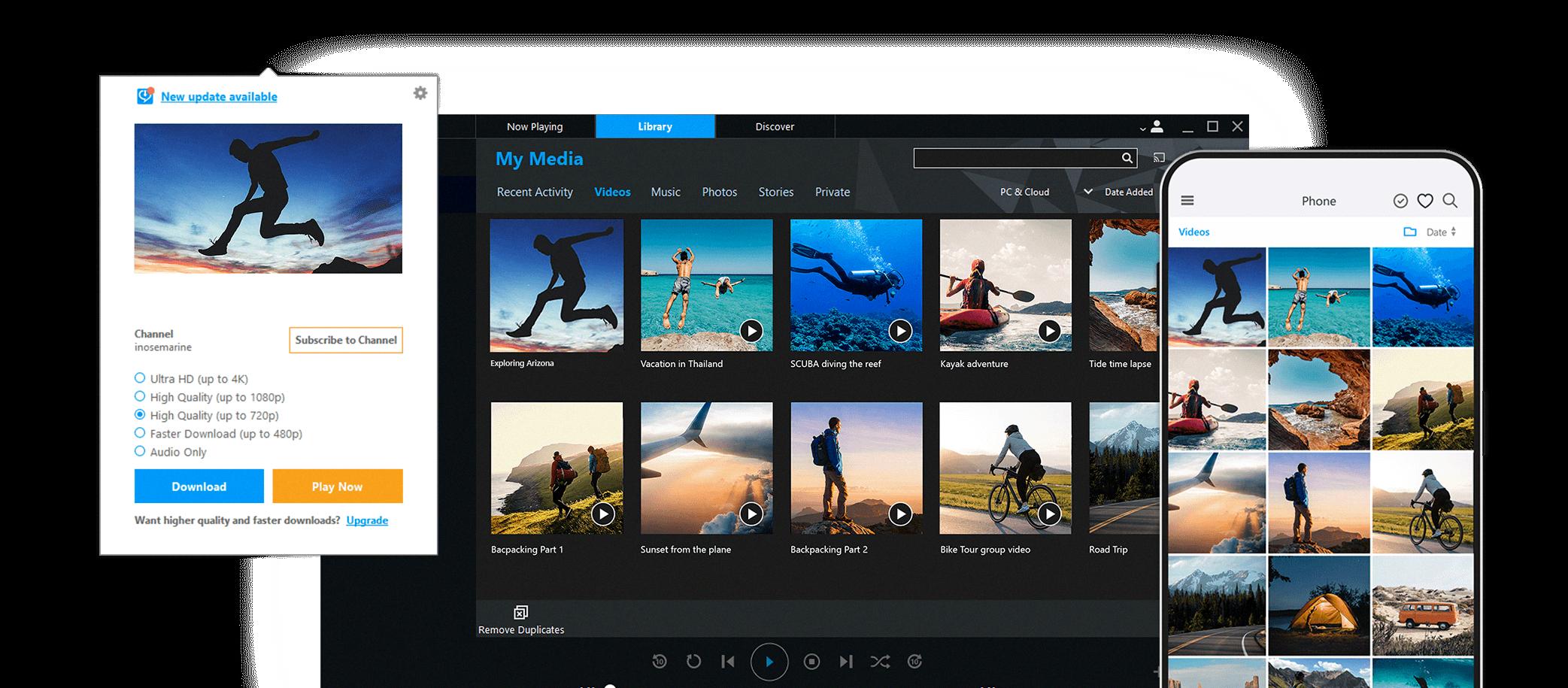Click the inosemarine channel name
This screenshot has height=688, width=1568.
(x=163, y=347)
